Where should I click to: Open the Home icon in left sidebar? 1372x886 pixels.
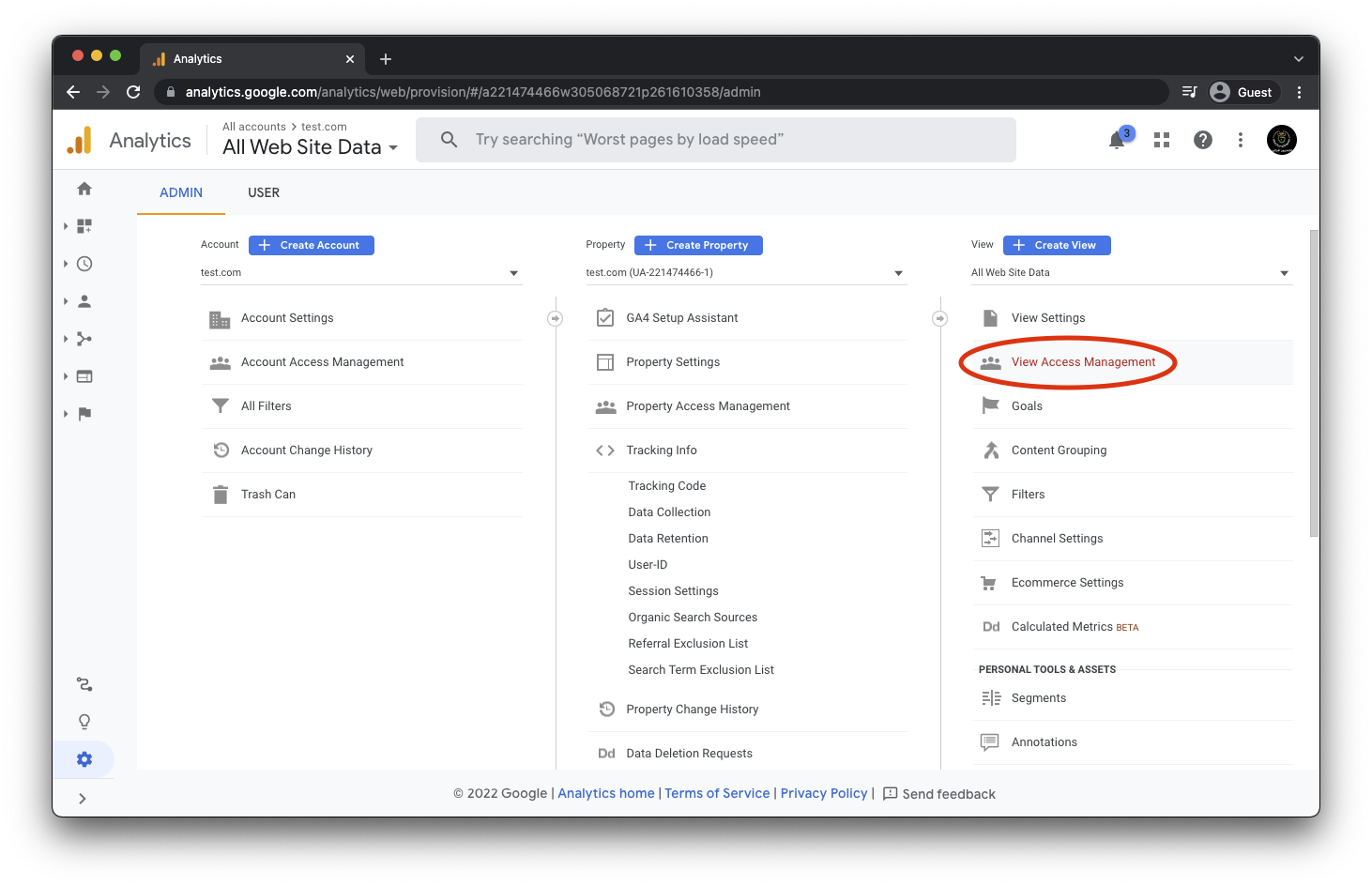coord(84,189)
